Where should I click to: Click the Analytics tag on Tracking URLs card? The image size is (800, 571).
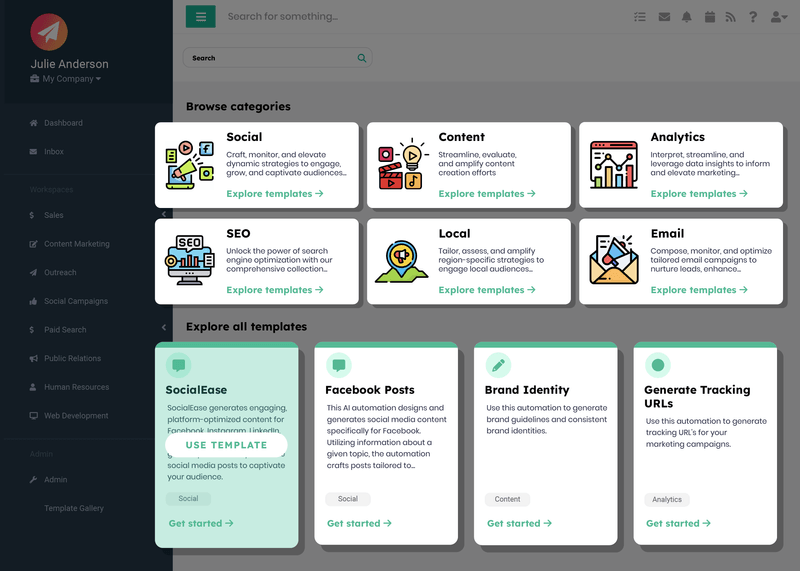pyautogui.click(x=667, y=500)
